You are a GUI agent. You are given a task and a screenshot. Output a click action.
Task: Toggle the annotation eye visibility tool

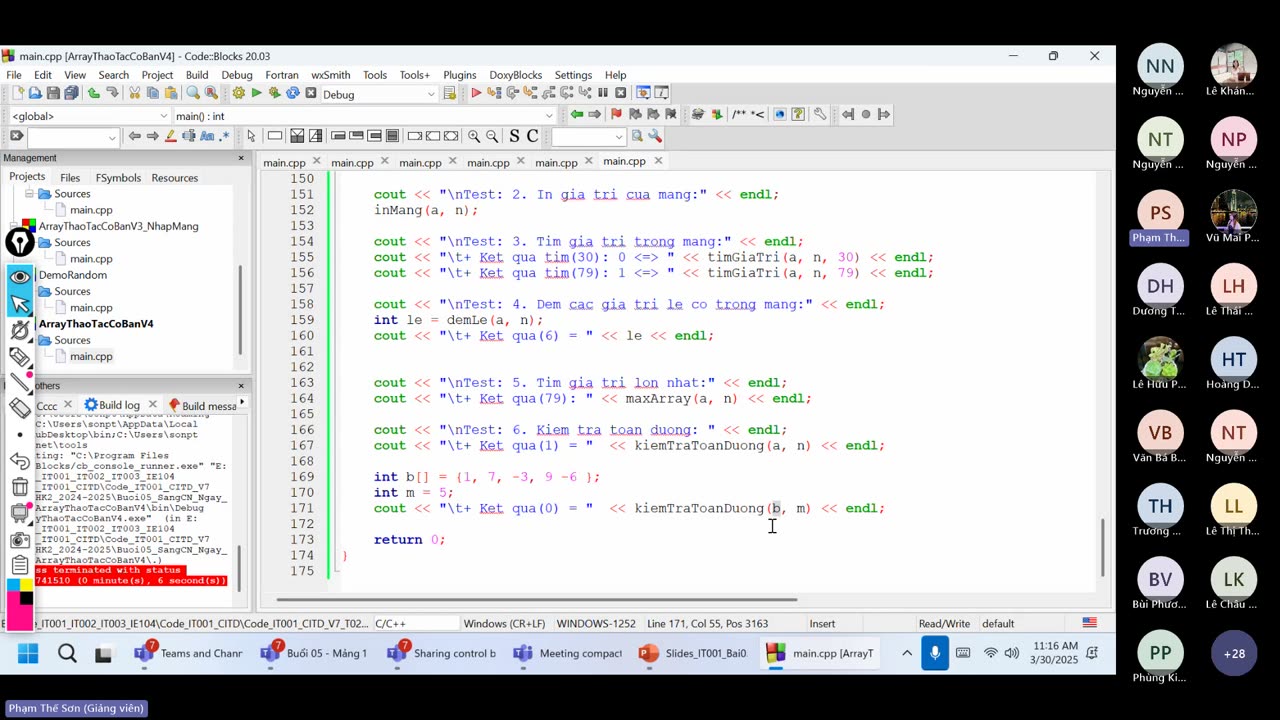[20, 276]
